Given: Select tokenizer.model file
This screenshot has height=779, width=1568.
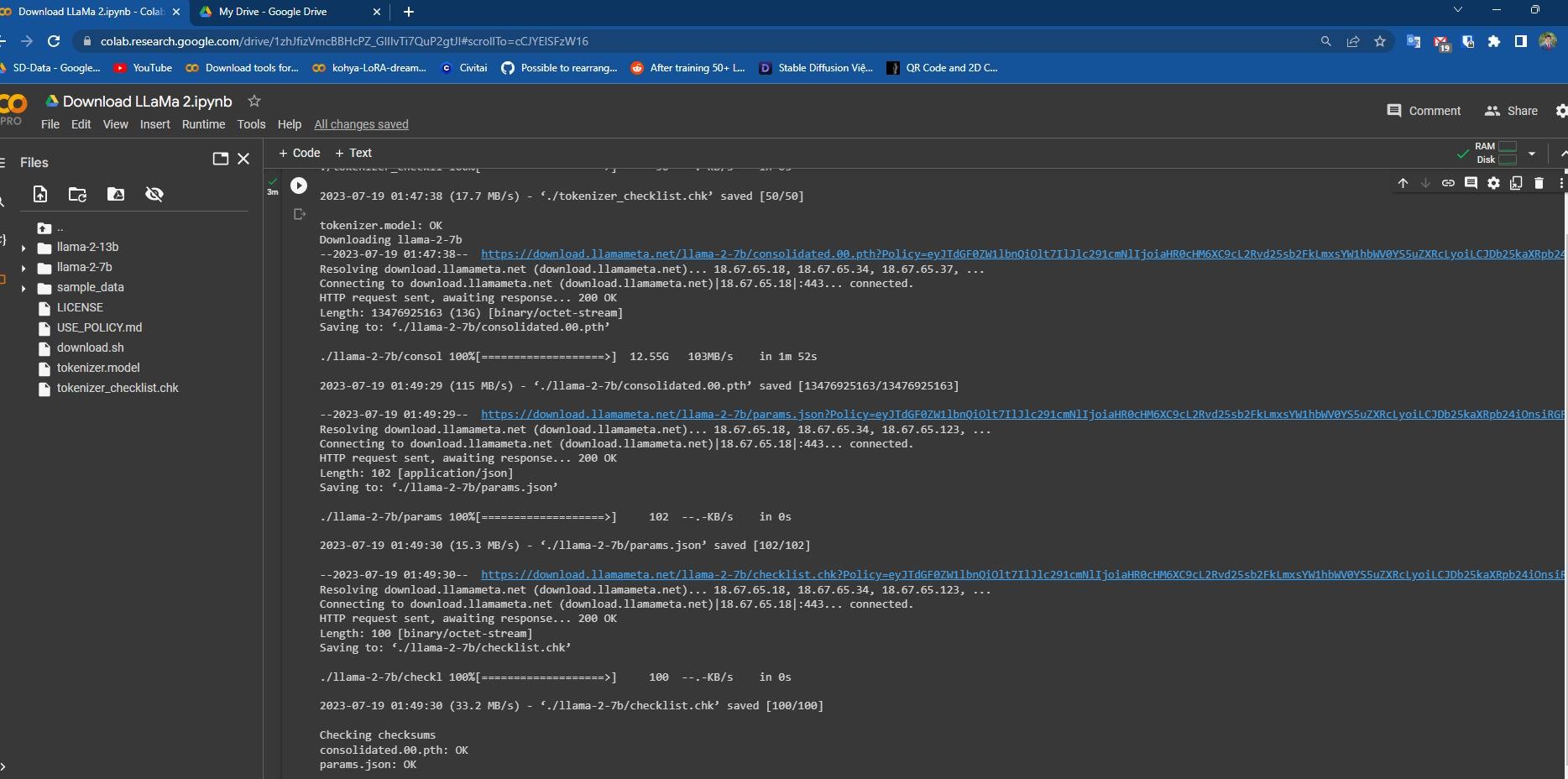Looking at the screenshot, I should (98, 368).
